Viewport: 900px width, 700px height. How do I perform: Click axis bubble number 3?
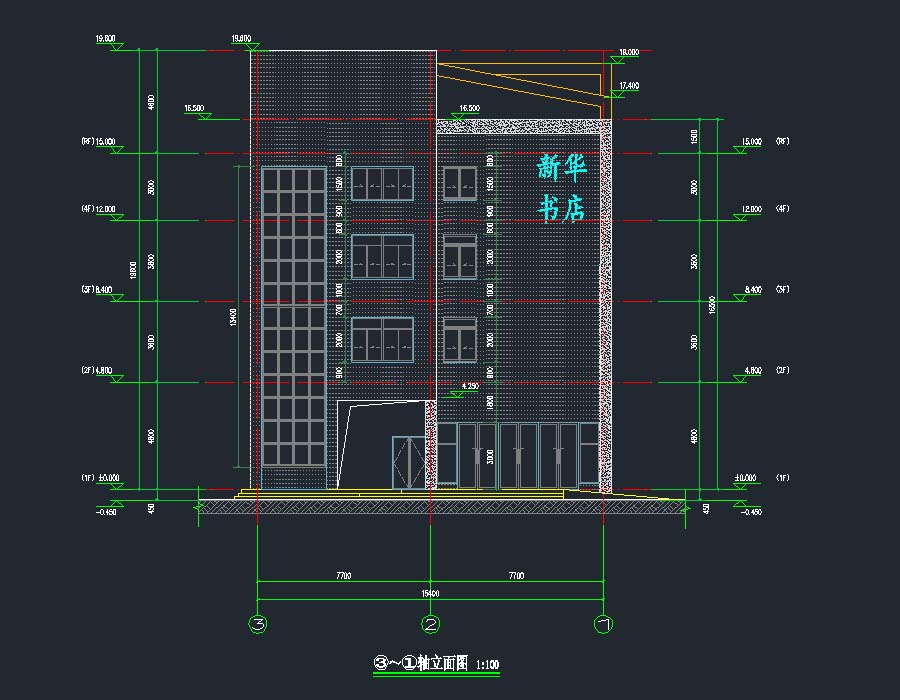pos(258,624)
